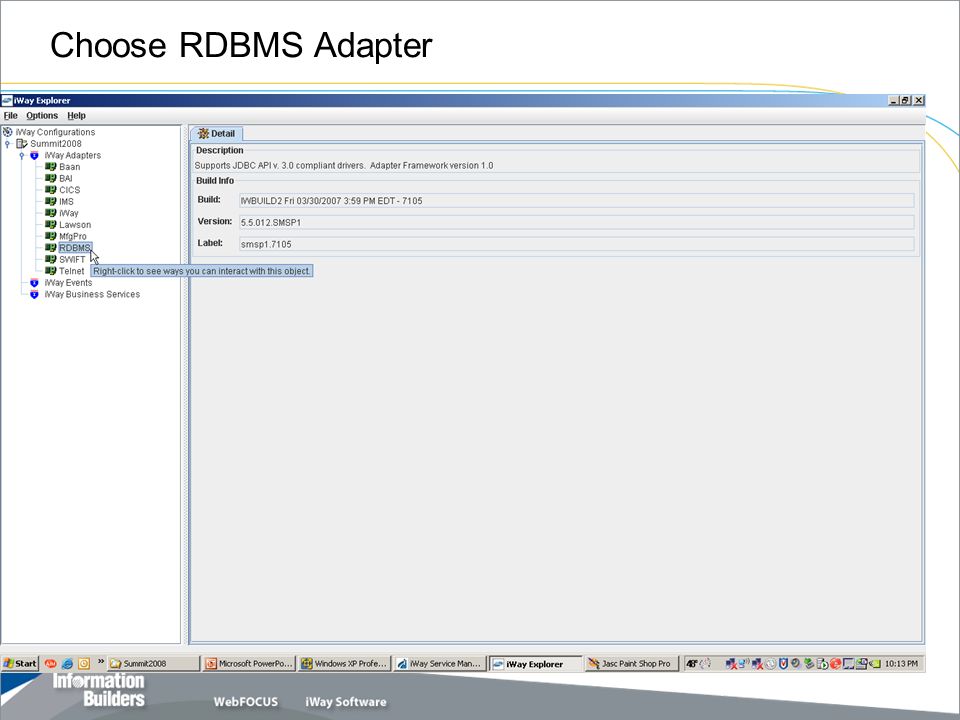Click the Version field 5.5.012.SMSP1
The image size is (960, 720).
(x=576, y=222)
